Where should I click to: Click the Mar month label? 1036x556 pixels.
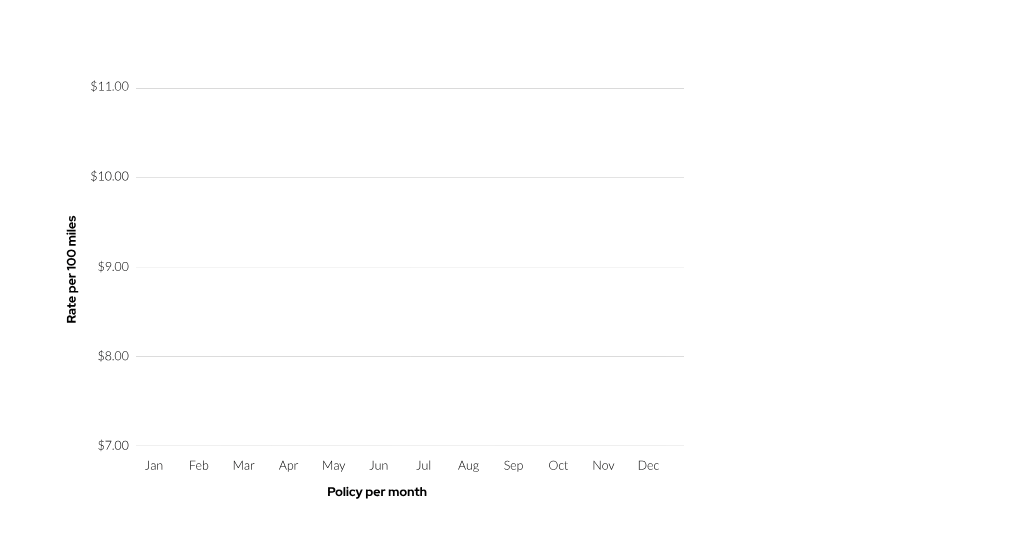click(x=243, y=466)
